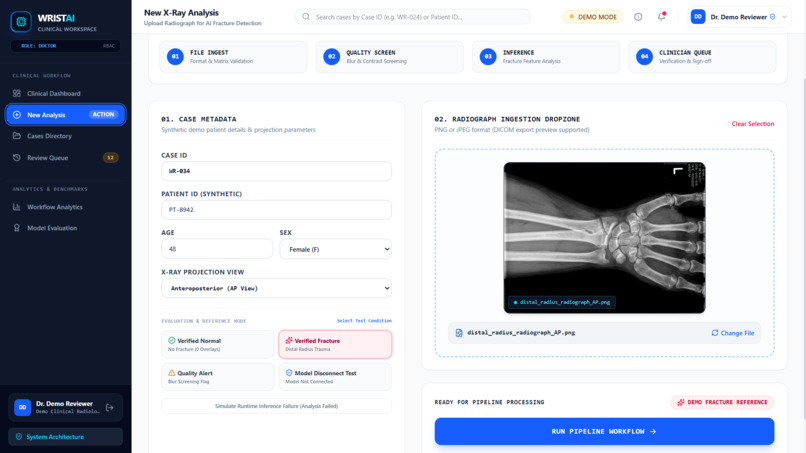The height and width of the screenshot is (453, 806).
Task: Select New Analysis in the sidebar
Action: click(65, 115)
